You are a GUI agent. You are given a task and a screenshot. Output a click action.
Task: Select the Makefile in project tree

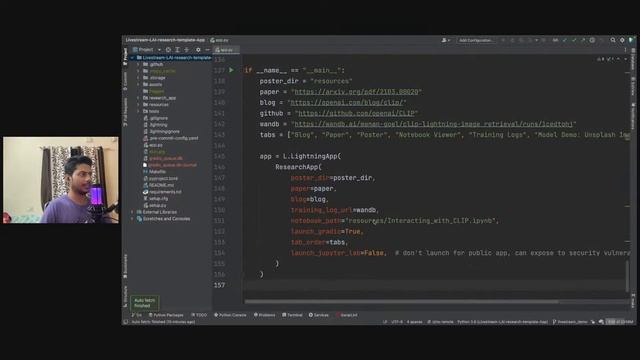[154, 172]
